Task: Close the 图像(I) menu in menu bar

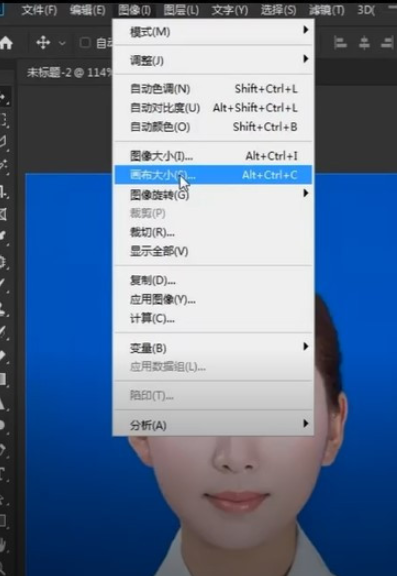Action: (x=134, y=10)
